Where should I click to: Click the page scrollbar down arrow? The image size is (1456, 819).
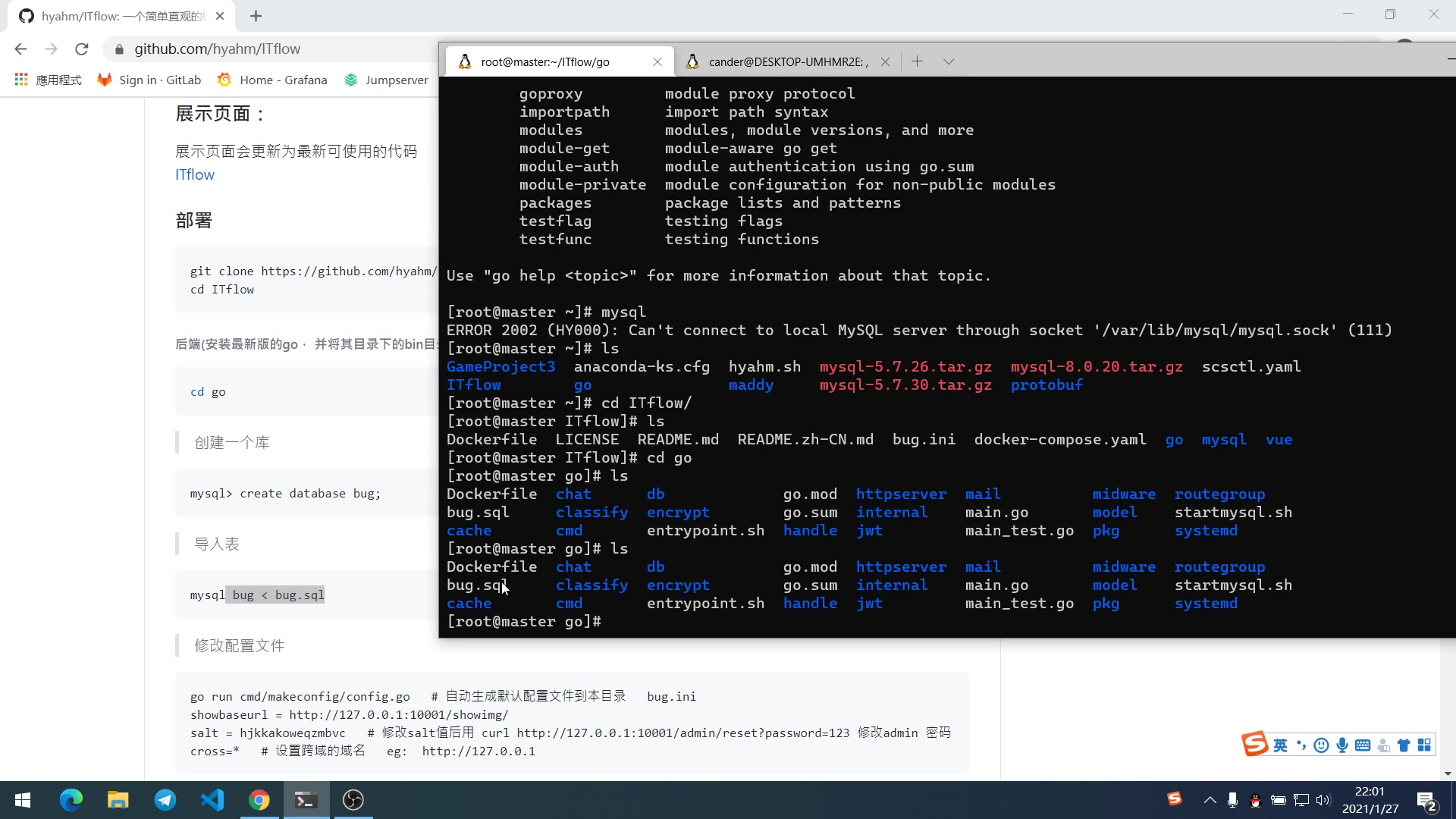pyautogui.click(x=1448, y=773)
